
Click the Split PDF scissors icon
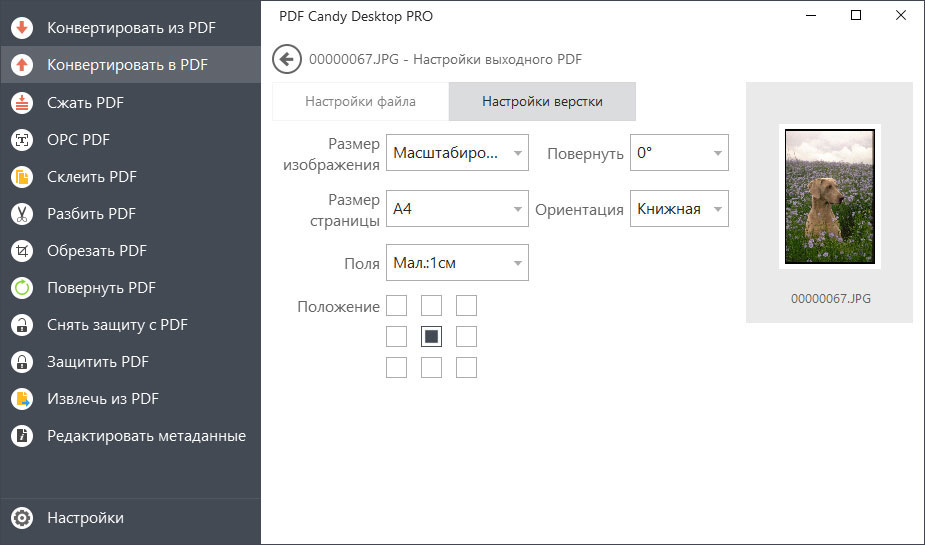22,214
